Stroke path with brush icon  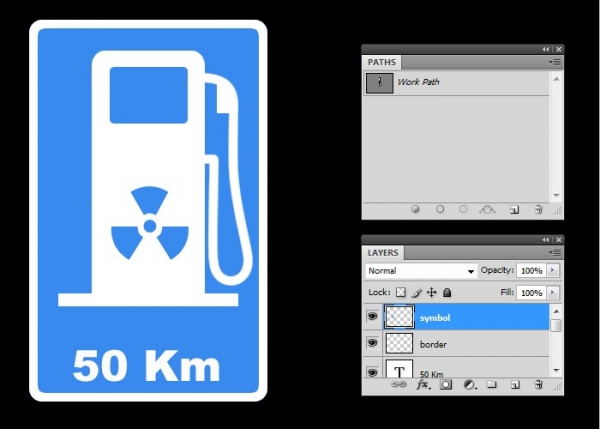(x=440, y=209)
